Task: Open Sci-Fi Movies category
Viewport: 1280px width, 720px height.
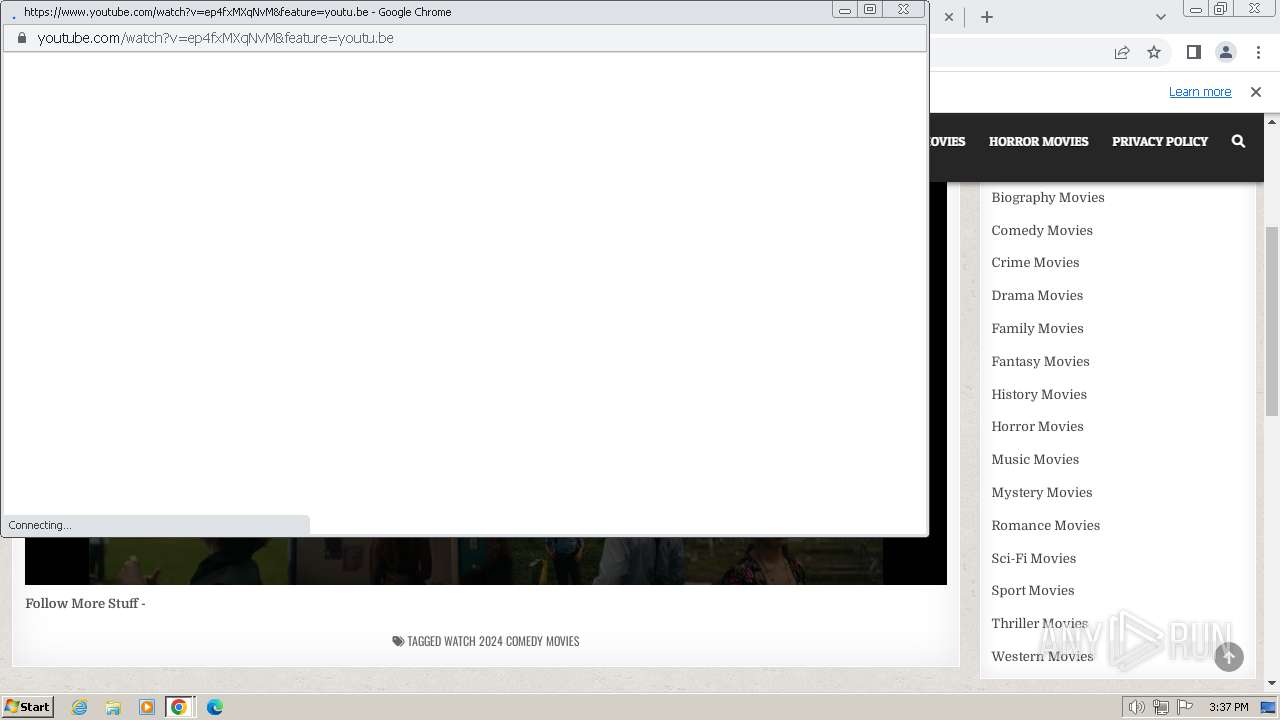Action: point(1033,558)
